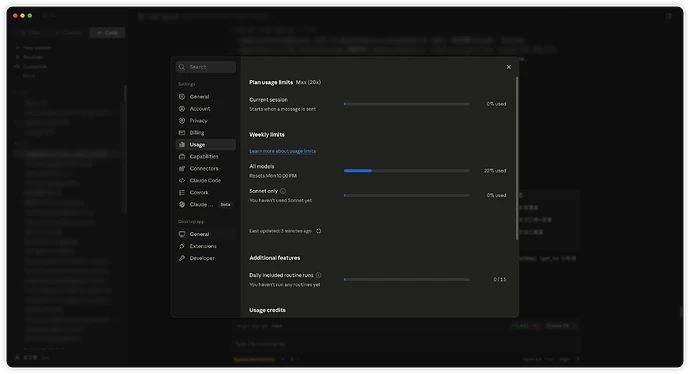Click the Desktop app section header
690x374 pixels.
pyautogui.click(x=191, y=221)
